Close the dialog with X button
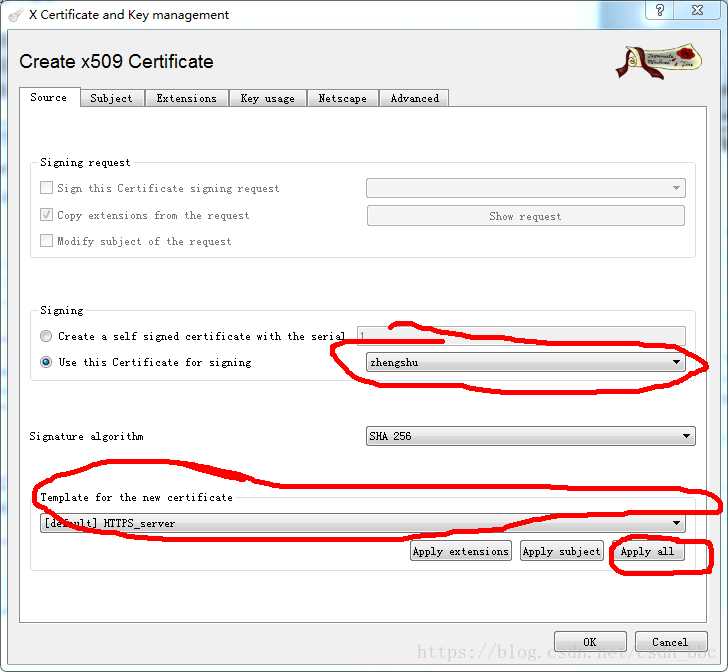This screenshot has height=672, width=728. 697,10
